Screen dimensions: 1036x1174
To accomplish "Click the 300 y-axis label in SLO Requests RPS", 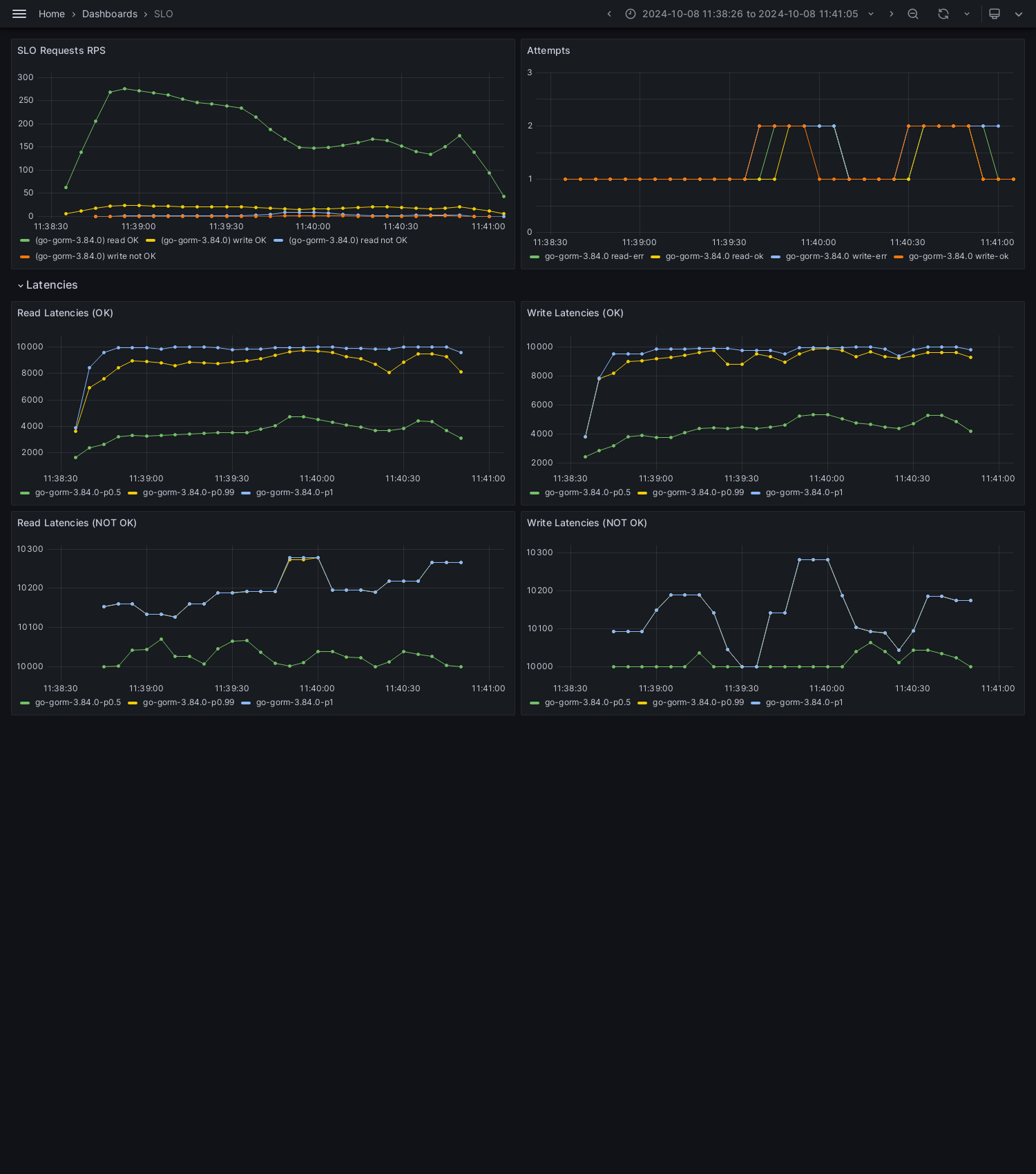I will pyautogui.click(x=26, y=77).
